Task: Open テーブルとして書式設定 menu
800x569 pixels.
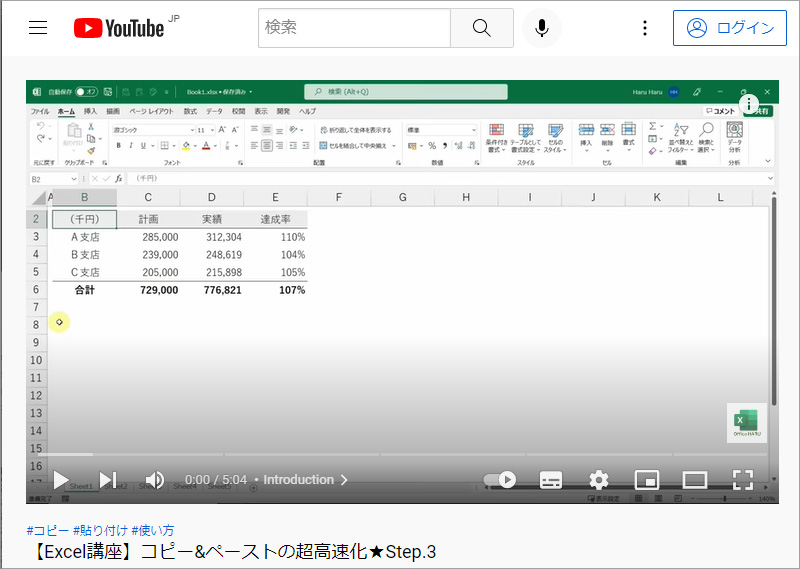Action: [x=525, y=138]
